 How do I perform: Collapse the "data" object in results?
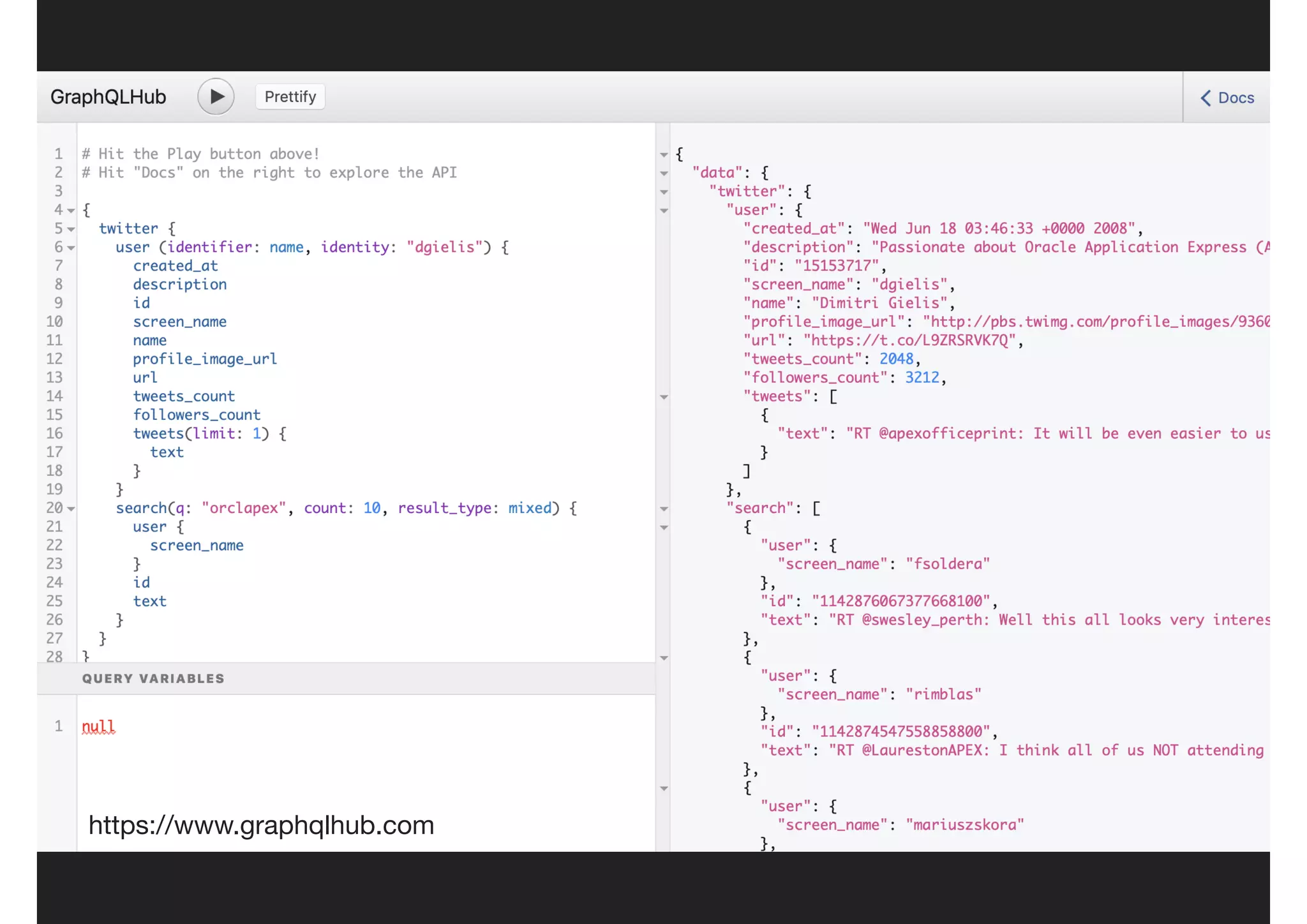[664, 173]
